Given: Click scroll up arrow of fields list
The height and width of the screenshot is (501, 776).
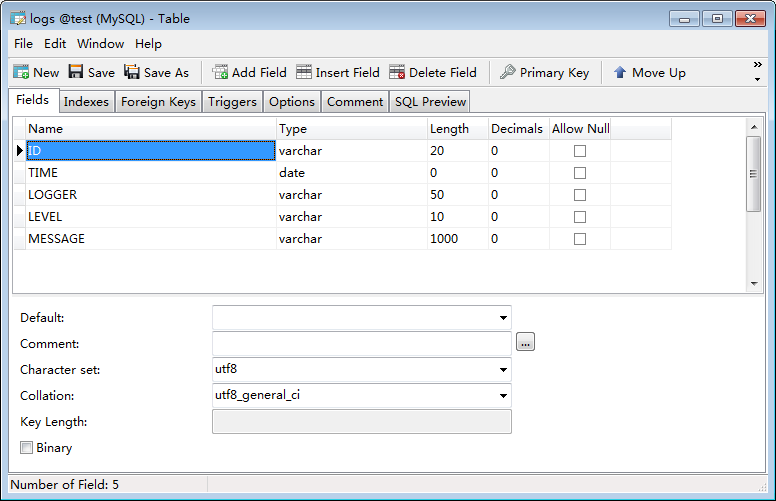Looking at the screenshot, I should click(x=754, y=127).
